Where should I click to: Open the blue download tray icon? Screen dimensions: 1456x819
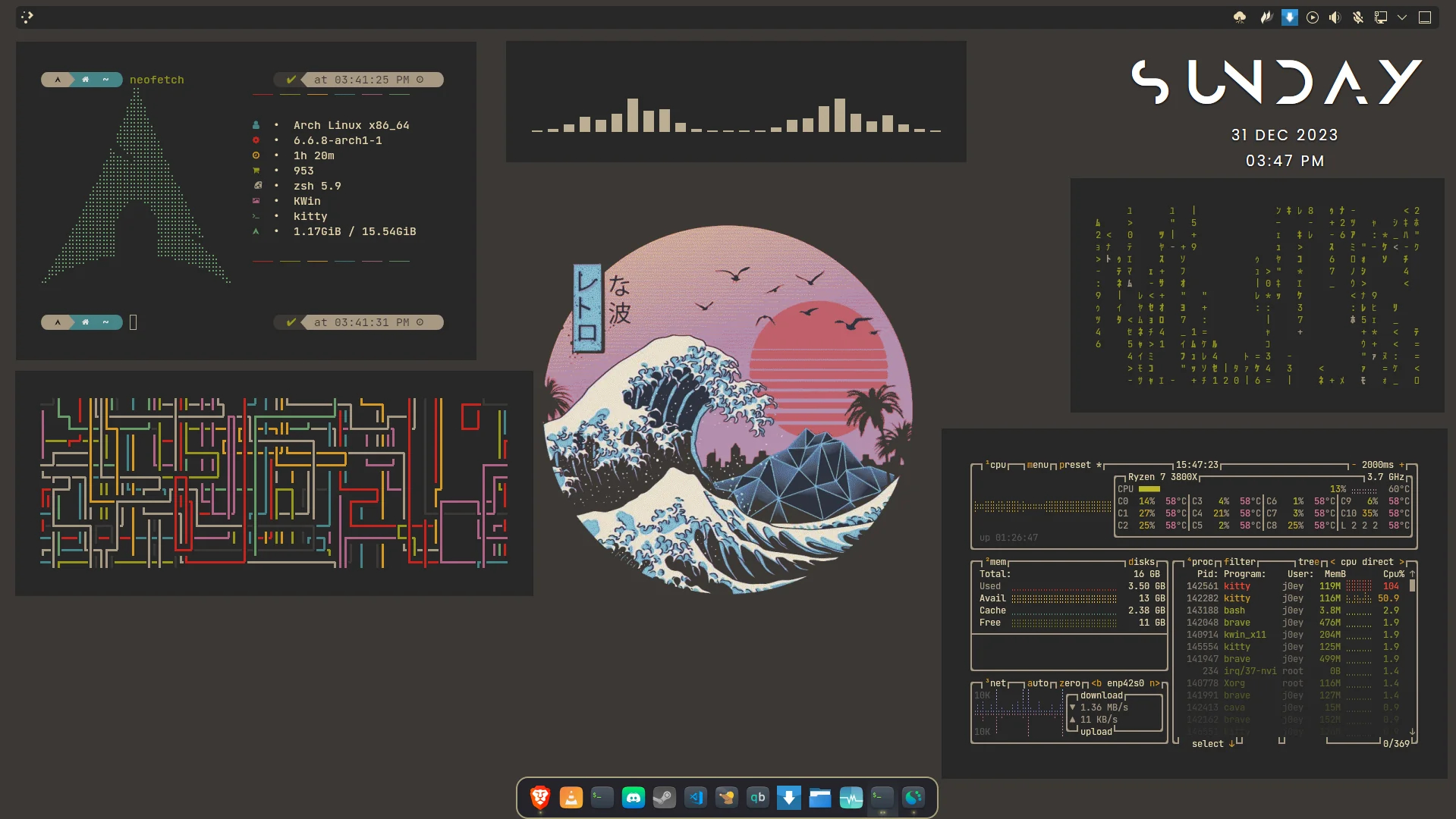(x=1289, y=17)
